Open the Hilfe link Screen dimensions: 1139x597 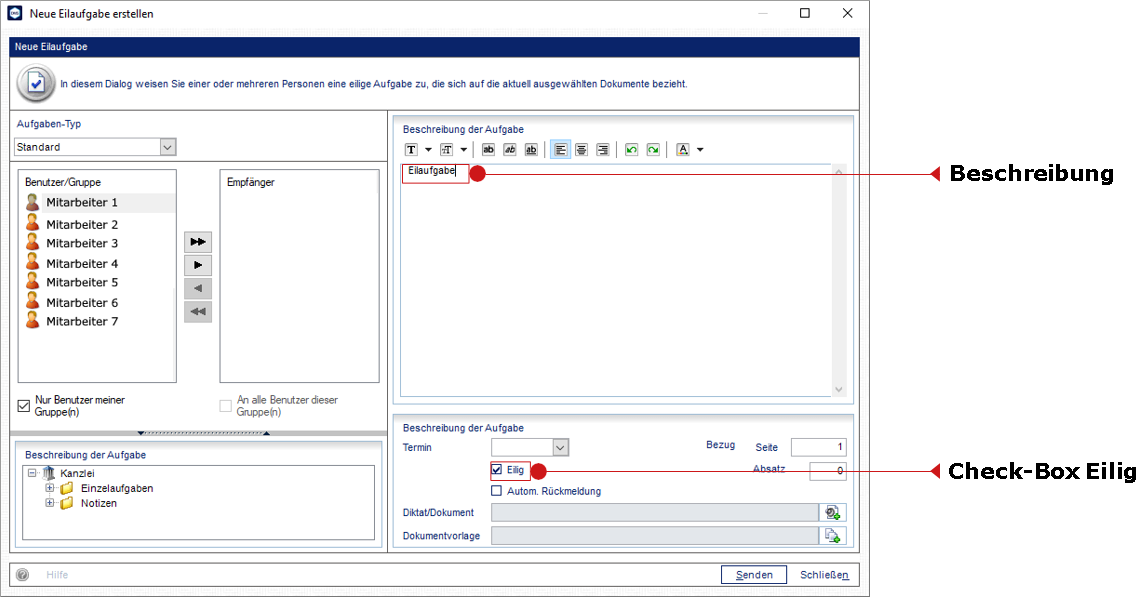tap(57, 574)
